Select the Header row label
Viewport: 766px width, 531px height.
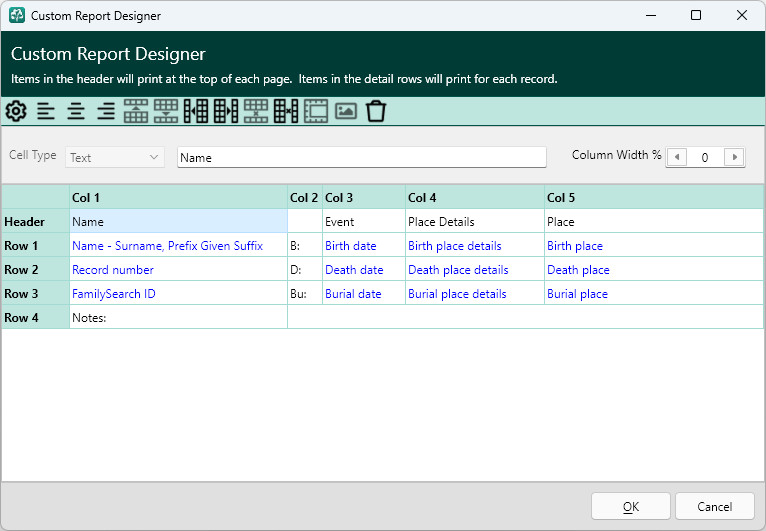pos(36,221)
